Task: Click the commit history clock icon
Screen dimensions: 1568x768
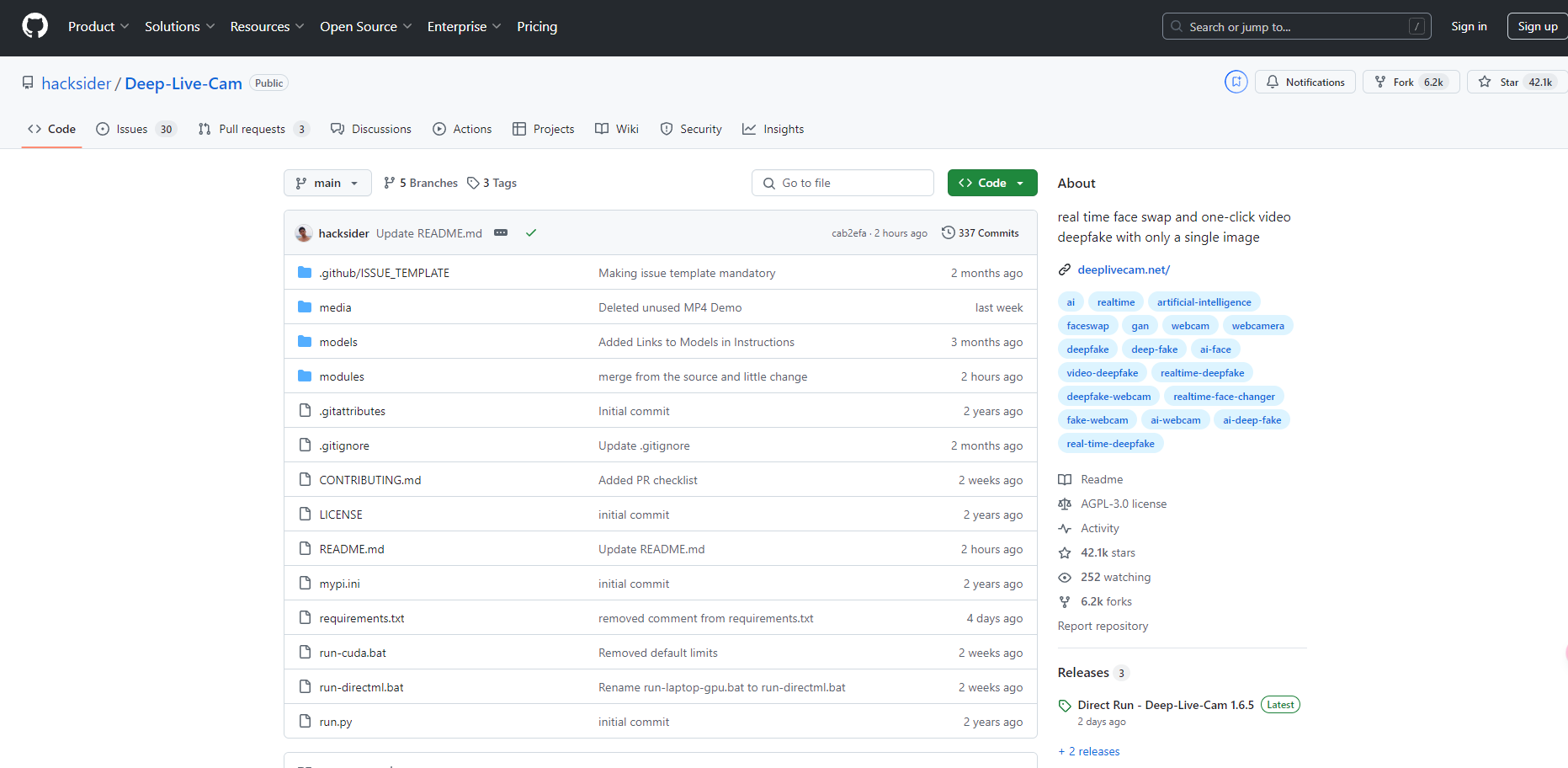Action: click(x=949, y=233)
